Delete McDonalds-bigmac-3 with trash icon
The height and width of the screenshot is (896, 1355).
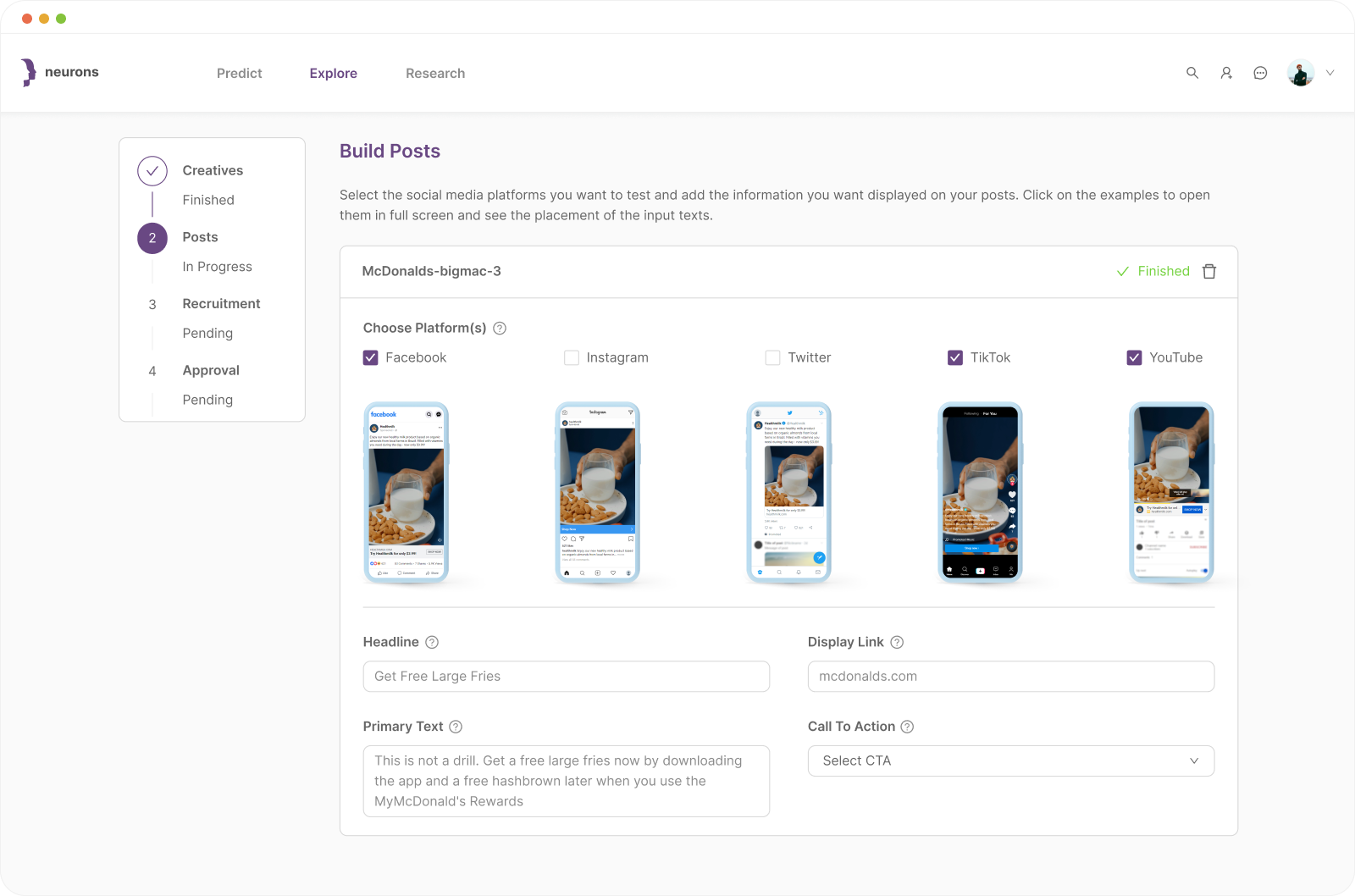[1209, 271]
